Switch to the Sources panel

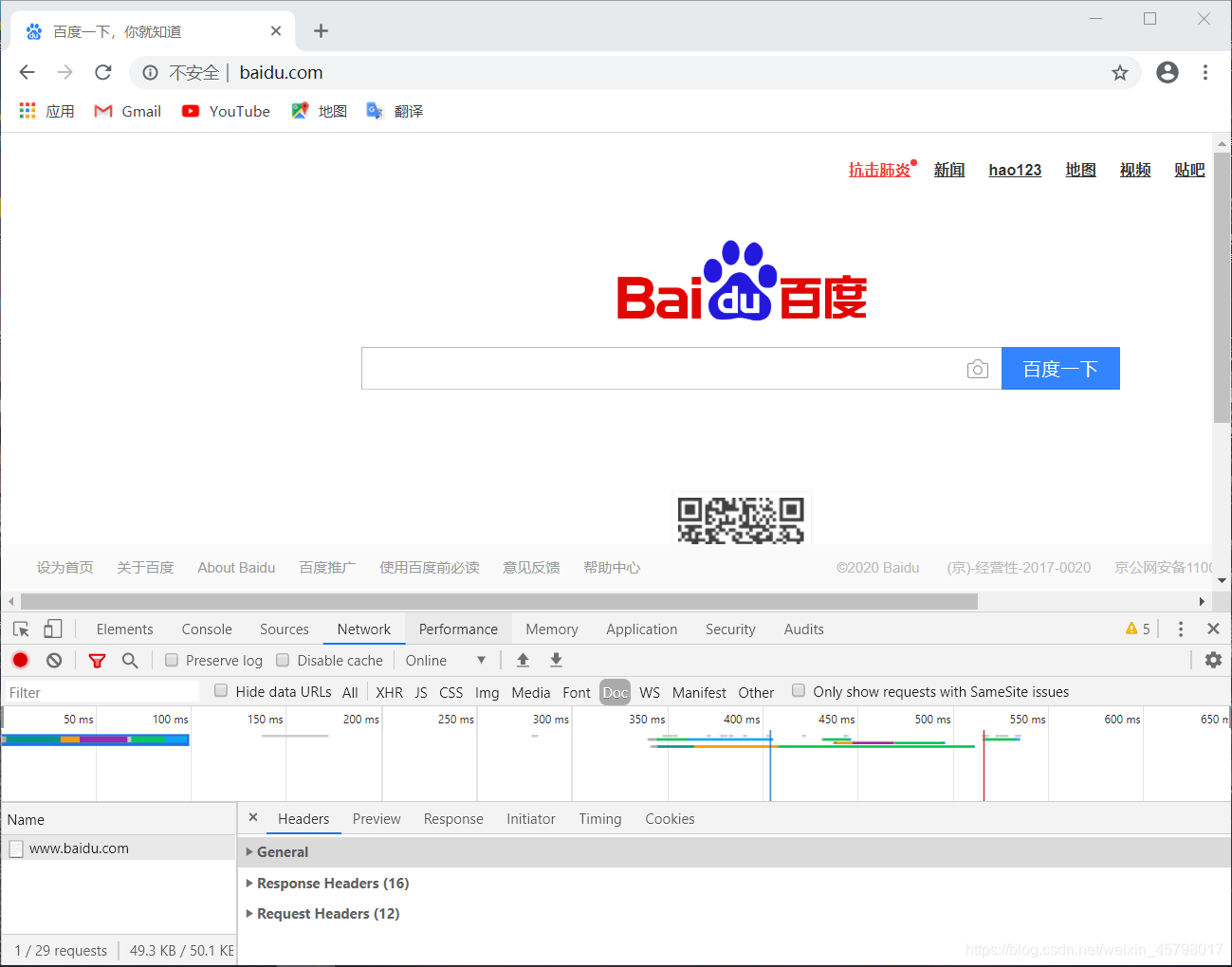point(285,629)
